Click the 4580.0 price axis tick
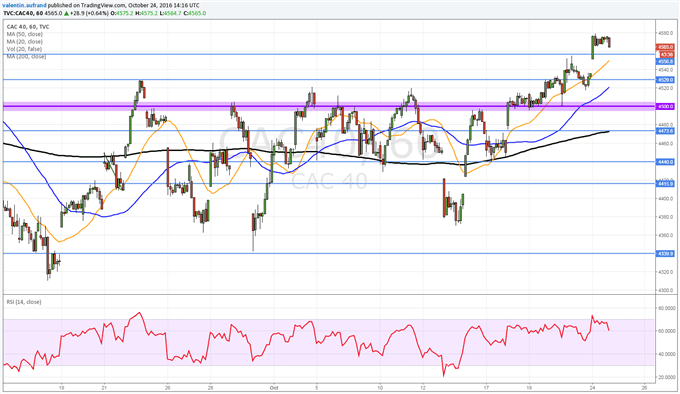This screenshot has width=680, height=394. click(666, 33)
